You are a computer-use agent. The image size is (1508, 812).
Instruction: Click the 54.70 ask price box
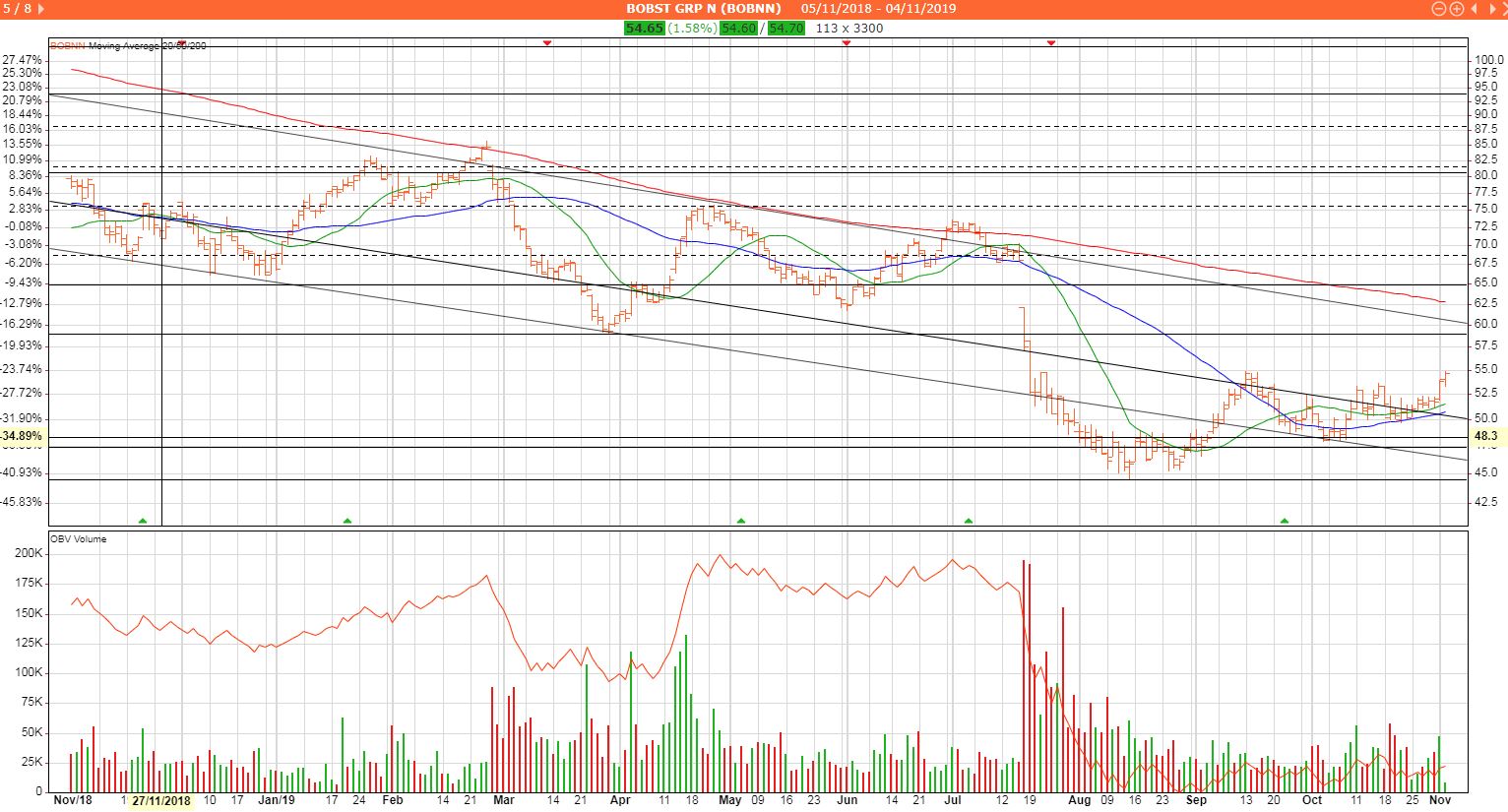[785, 28]
